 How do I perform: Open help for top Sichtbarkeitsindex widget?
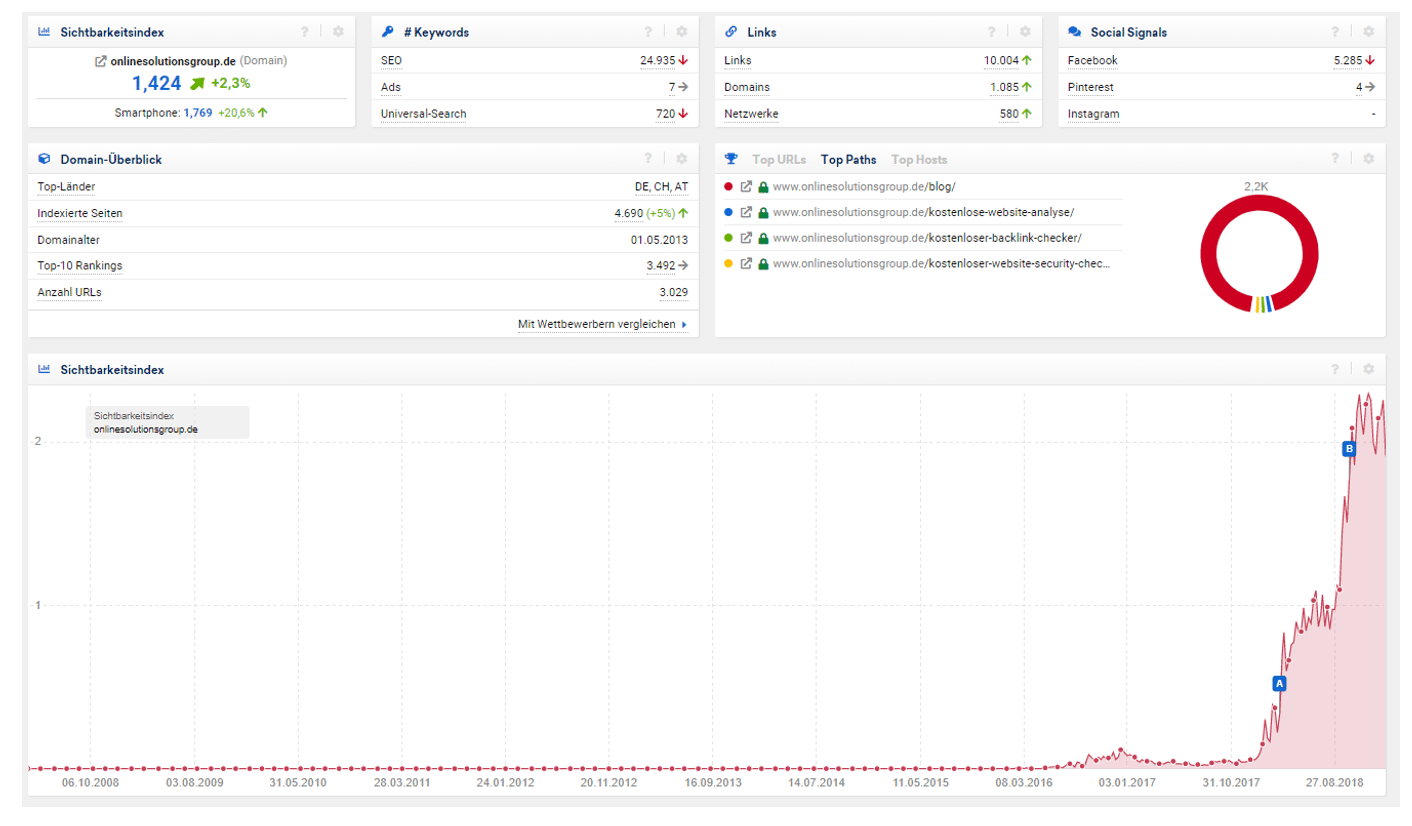pyautogui.click(x=304, y=32)
